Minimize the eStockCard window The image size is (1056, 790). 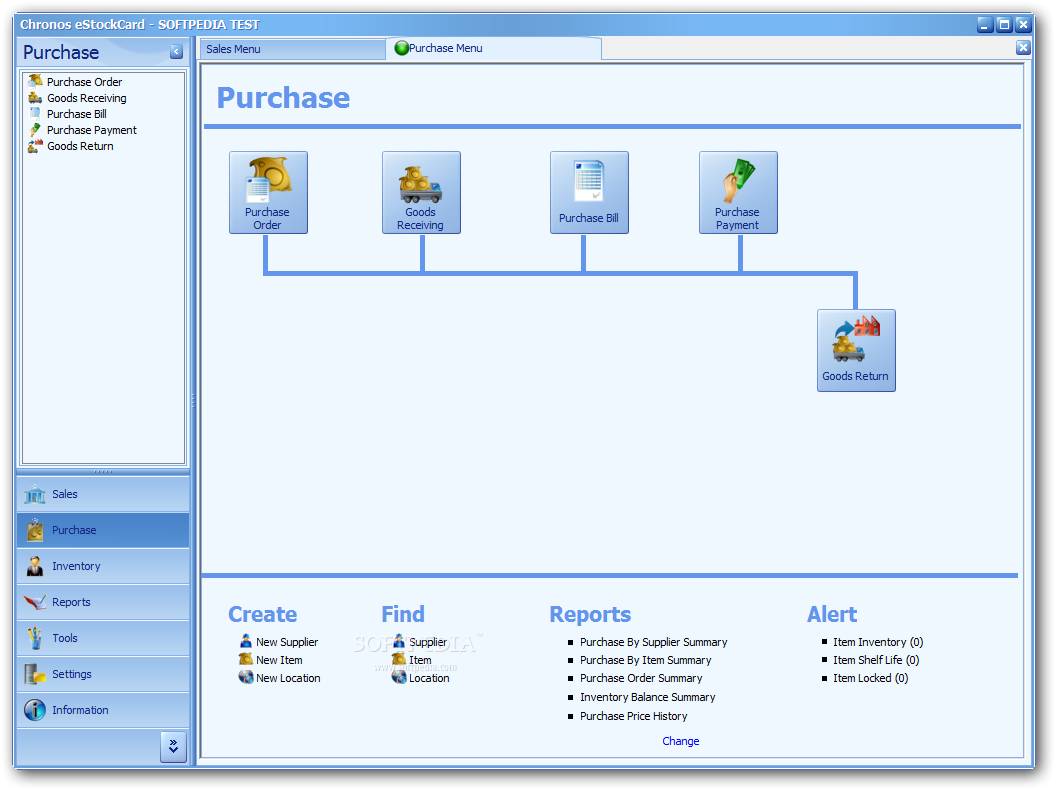[985, 25]
